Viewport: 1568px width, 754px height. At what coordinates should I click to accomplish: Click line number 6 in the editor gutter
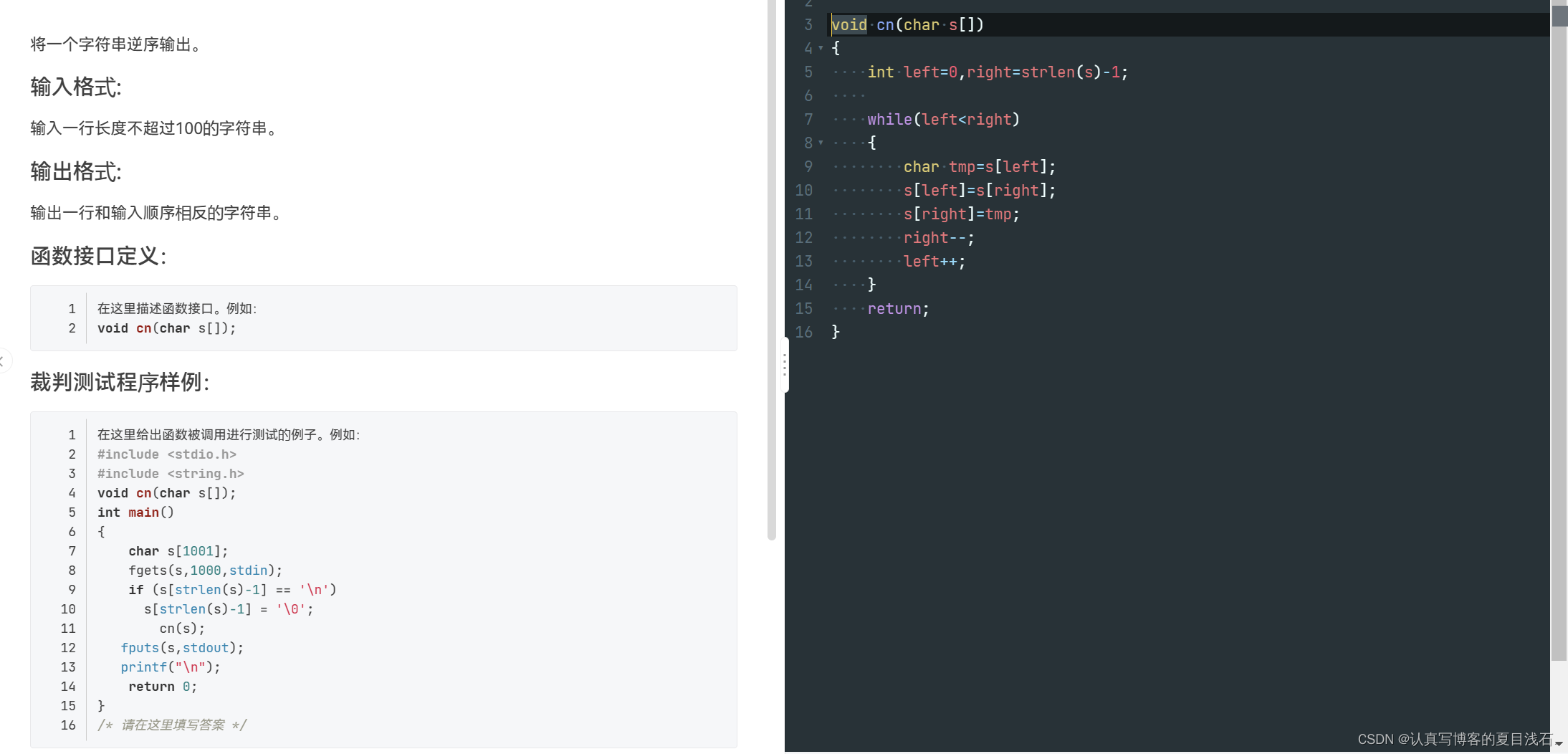pos(808,96)
